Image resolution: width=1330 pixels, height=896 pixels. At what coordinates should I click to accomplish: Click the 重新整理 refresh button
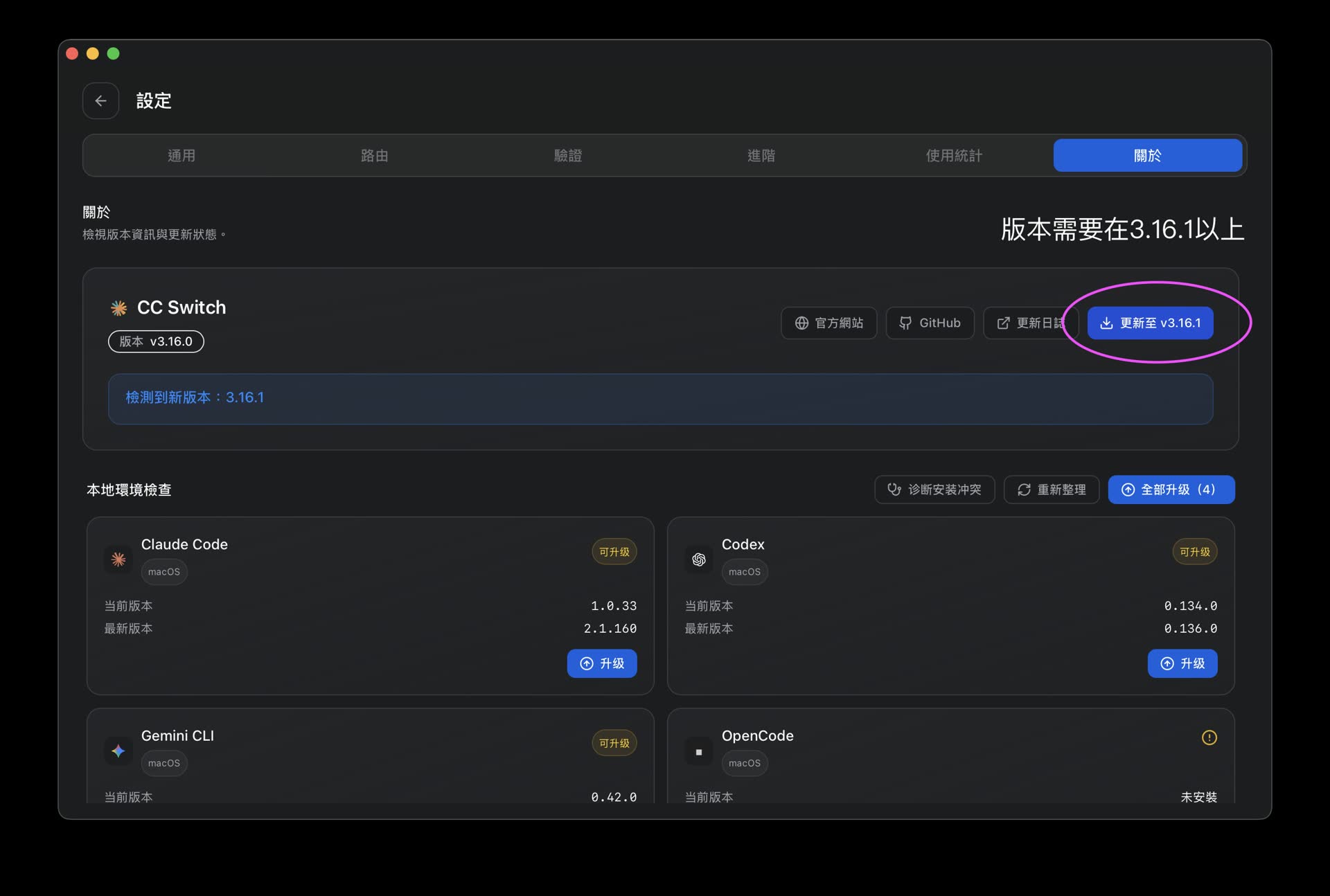(x=1052, y=490)
